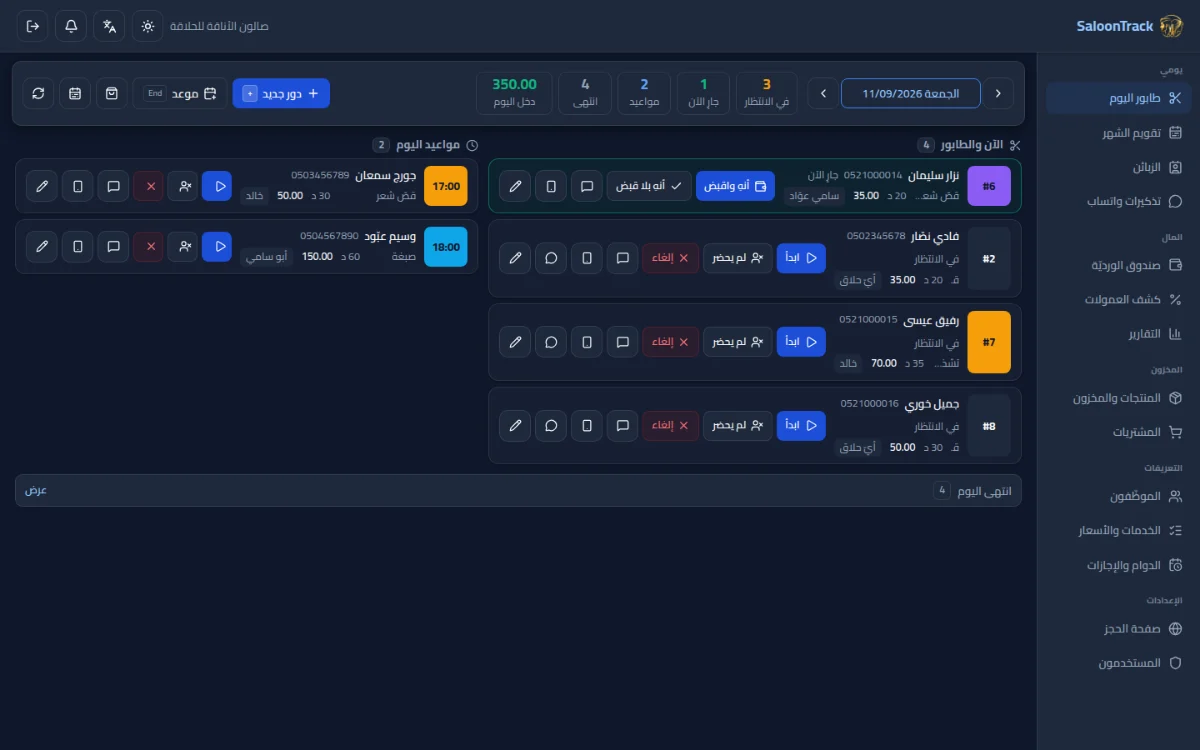
Task: Expand the finished today section via عرض
Action: point(36,491)
